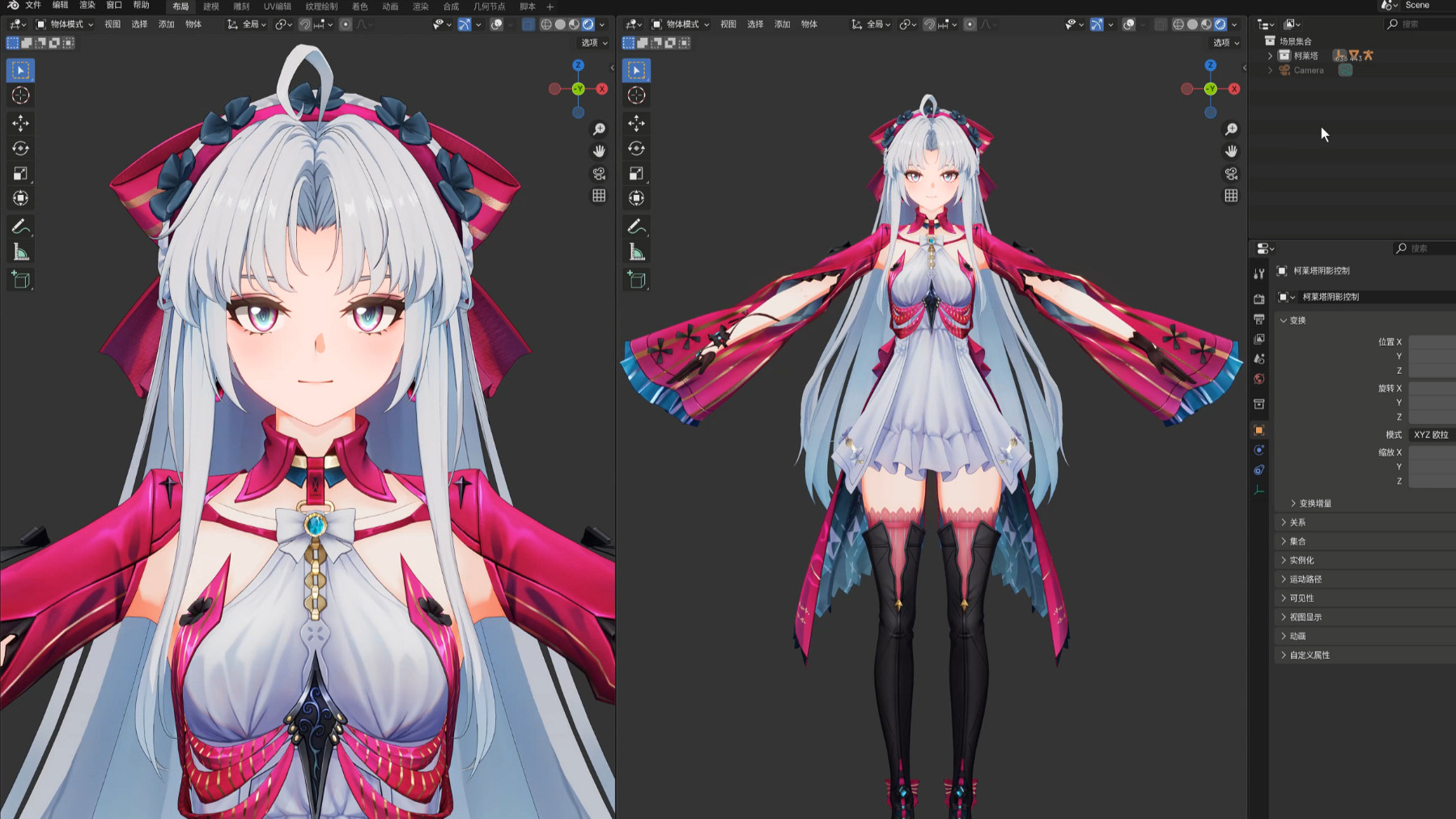
Task: Pick the Rotate tool in right viewport
Action: pyautogui.click(x=637, y=148)
